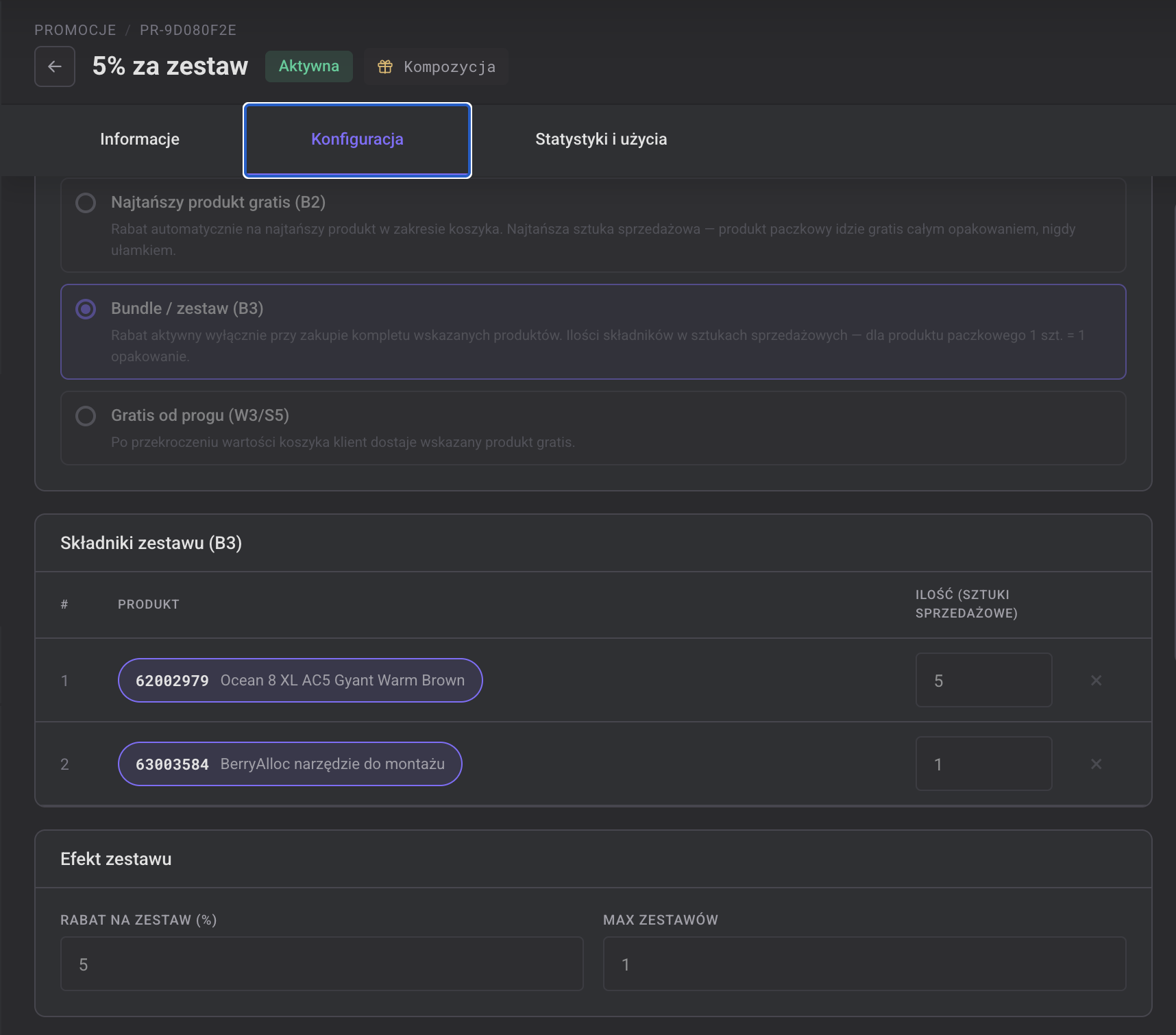Remove the BerryAlloc narzędzie row
The image size is (1176, 1035).
(1097, 764)
